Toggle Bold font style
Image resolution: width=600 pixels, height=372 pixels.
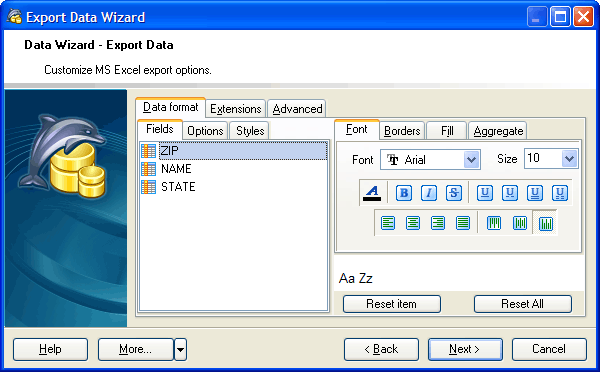point(404,193)
